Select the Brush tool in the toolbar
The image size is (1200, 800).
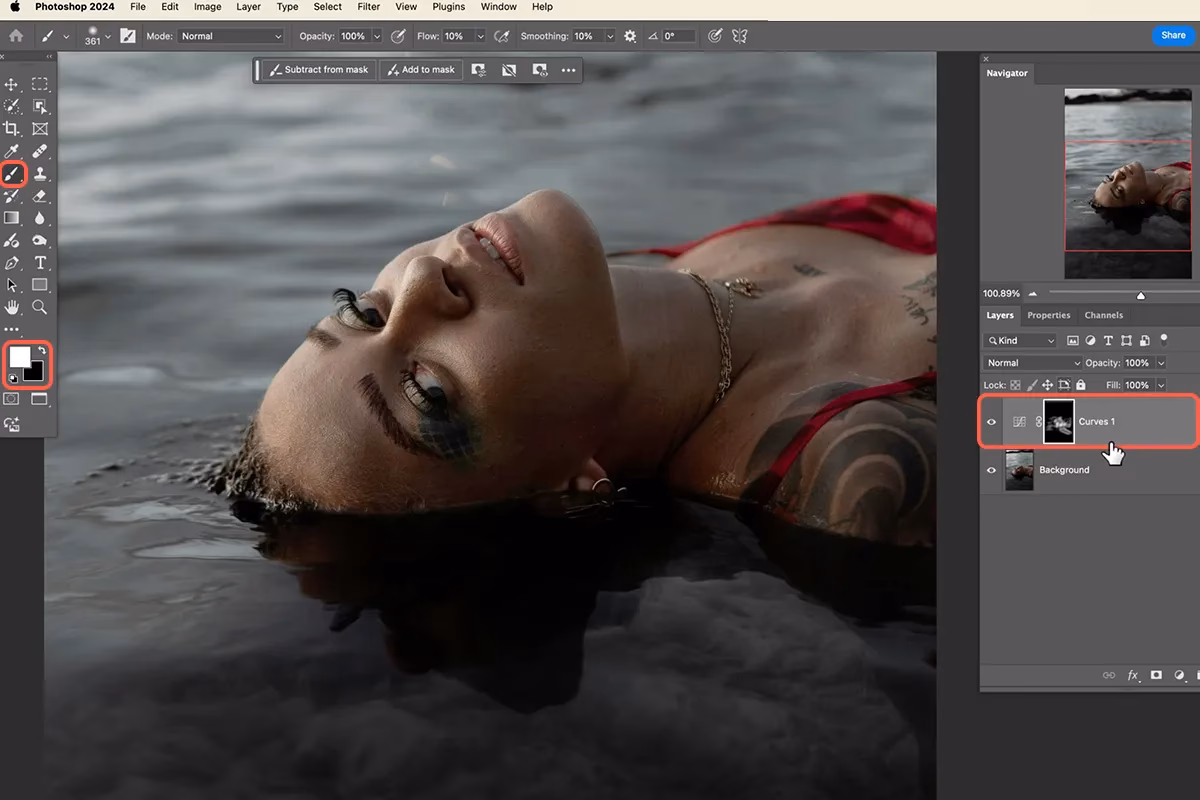pos(12,174)
